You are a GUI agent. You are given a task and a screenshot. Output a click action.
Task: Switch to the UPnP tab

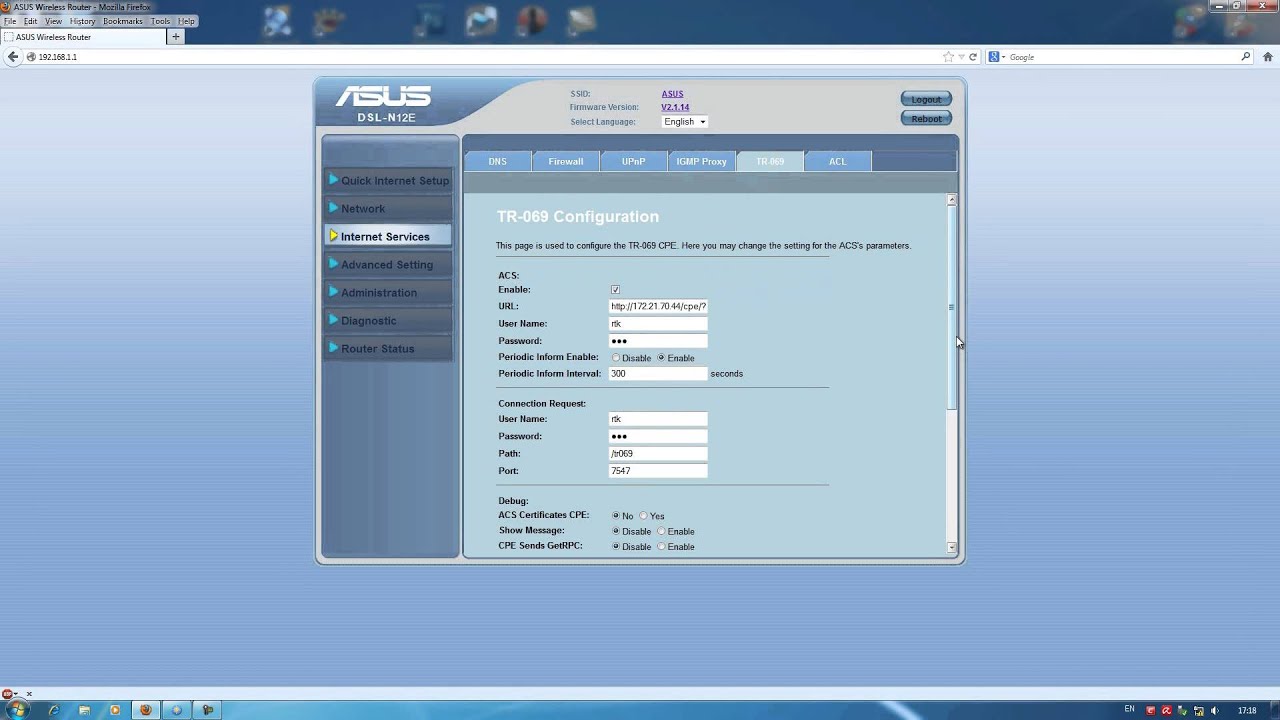pyautogui.click(x=633, y=161)
